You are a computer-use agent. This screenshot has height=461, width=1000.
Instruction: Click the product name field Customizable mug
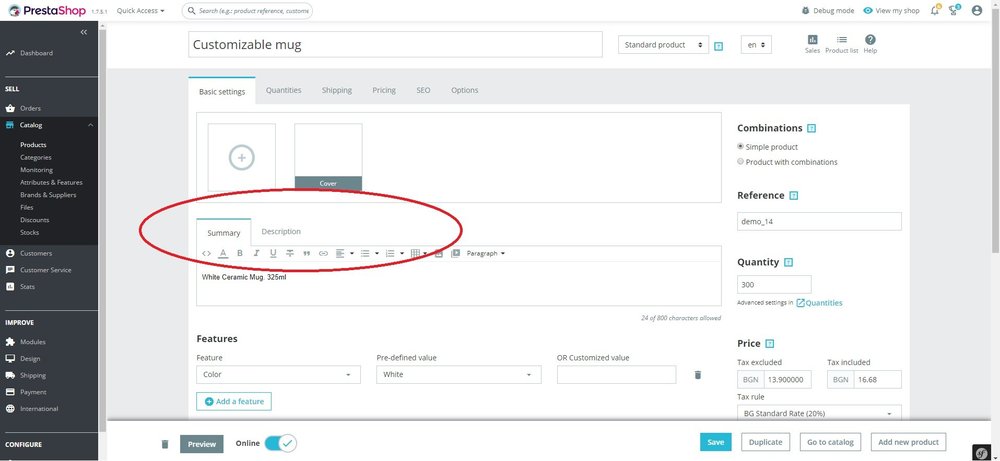pyautogui.click(x=395, y=45)
